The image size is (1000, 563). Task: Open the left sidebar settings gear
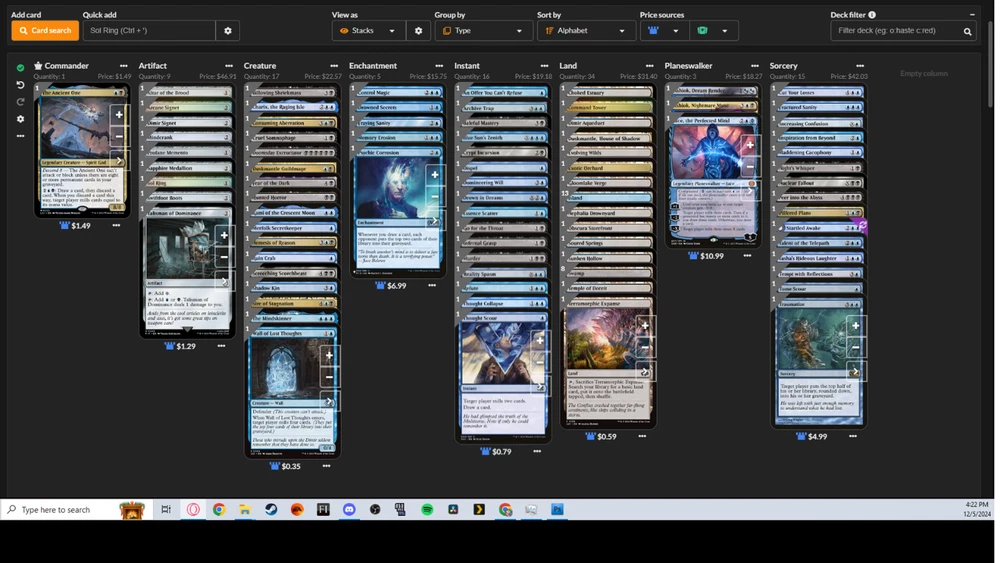pyautogui.click(x=20, y=119)
